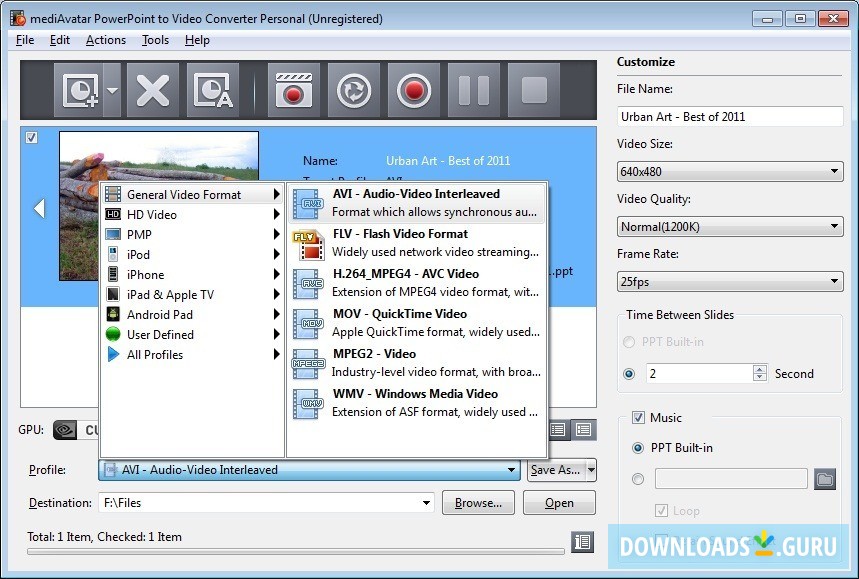Click the Add PowerPoint file toolbar icon
Viewport: 859px width, 579px height.
coord(78,91)
